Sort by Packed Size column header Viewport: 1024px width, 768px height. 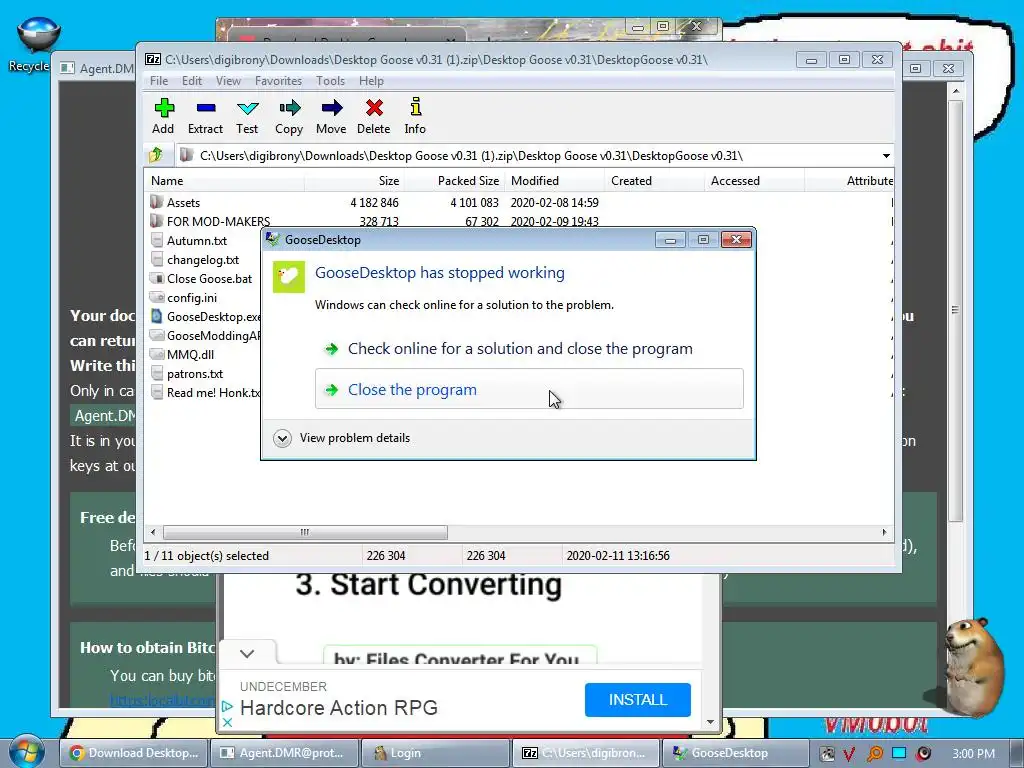click(453, 181)
